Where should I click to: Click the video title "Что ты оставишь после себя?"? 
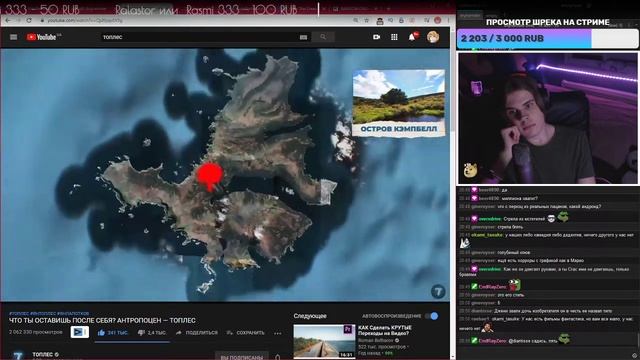pos(102,321)
